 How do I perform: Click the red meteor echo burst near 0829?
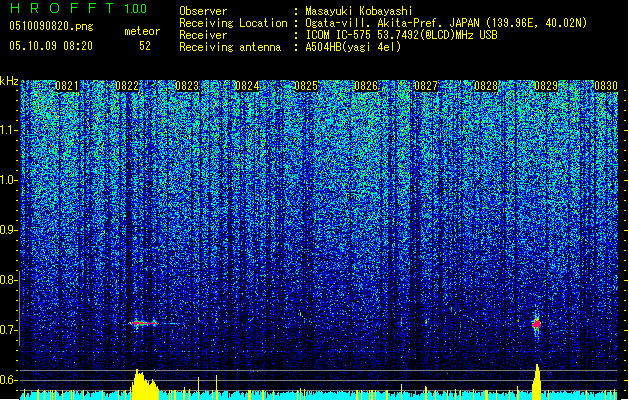[536, 323]
